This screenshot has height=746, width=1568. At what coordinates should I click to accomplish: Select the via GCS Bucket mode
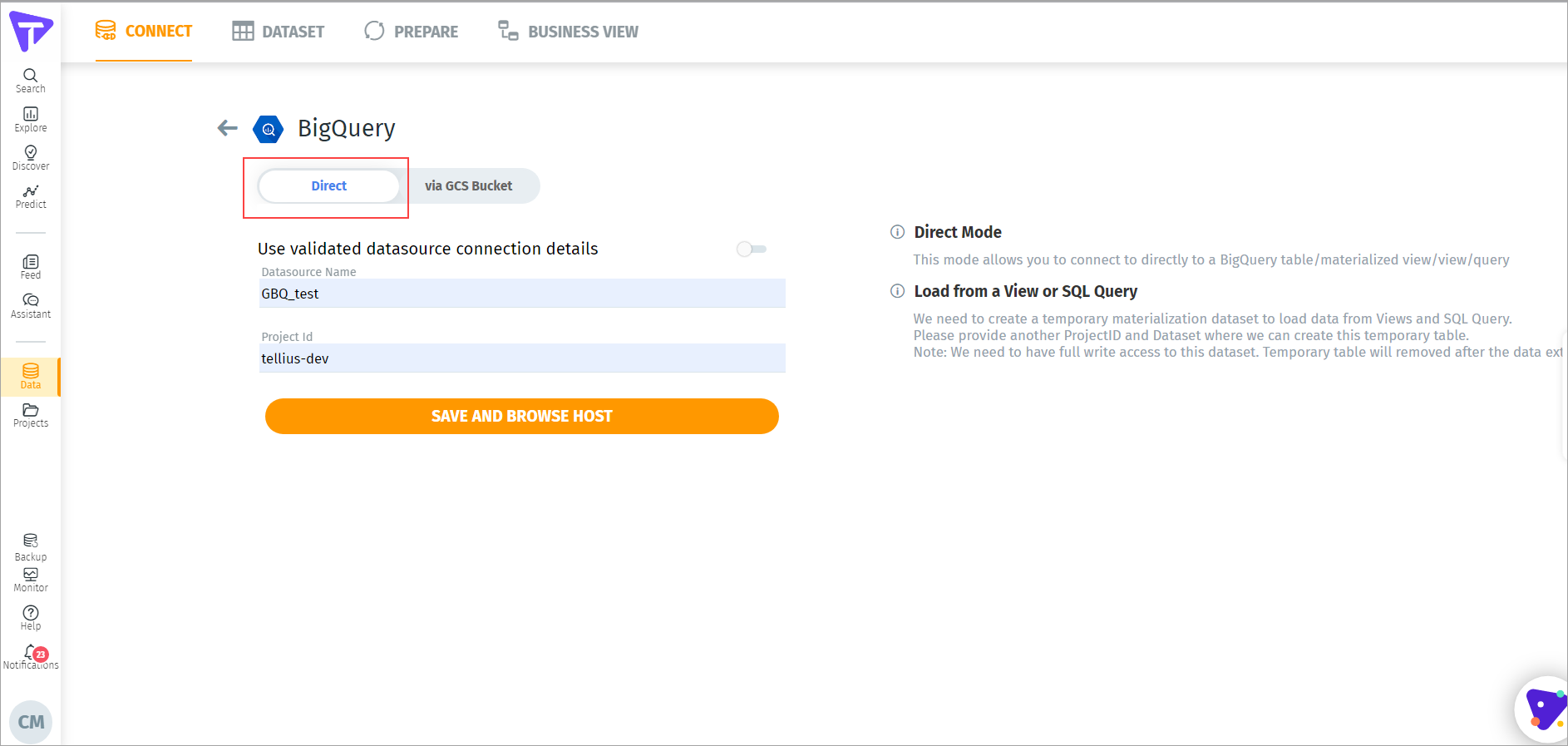point(468,186)
